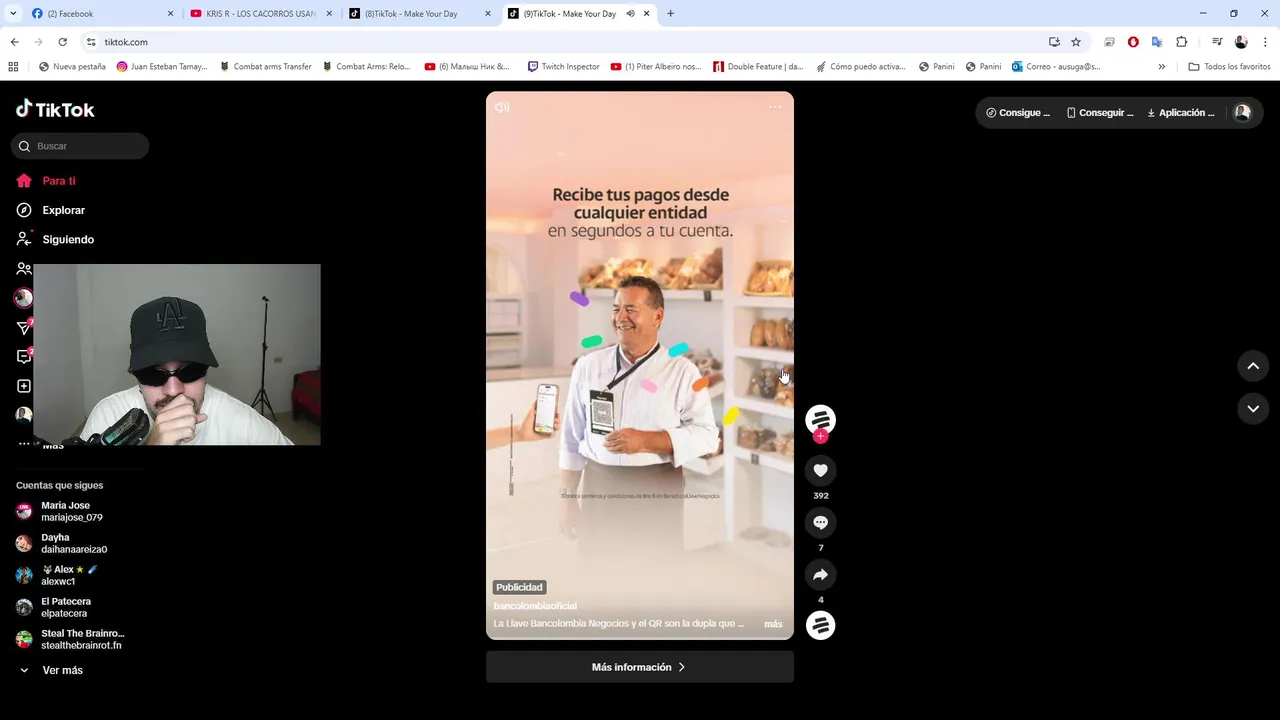Open the Friends icon in sidebar
Image resolution: width=1280 pixels, height=720 pixels.
coord(24,269)
